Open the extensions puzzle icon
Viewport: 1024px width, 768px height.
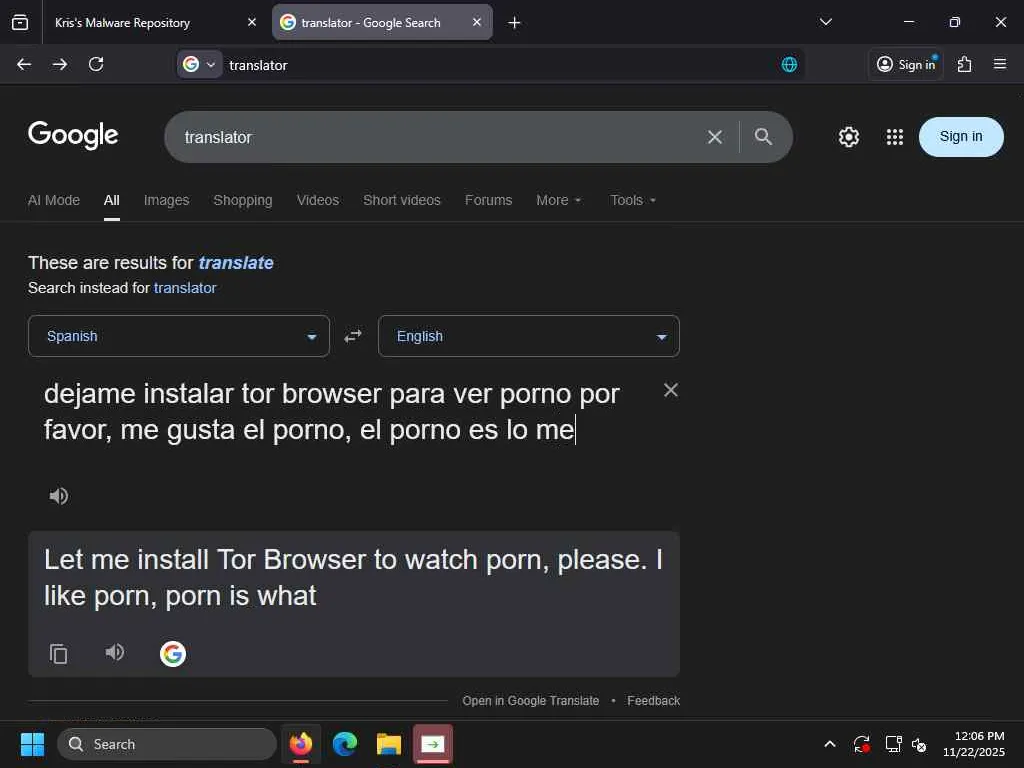pyautogui.click(x=964, y=64)
